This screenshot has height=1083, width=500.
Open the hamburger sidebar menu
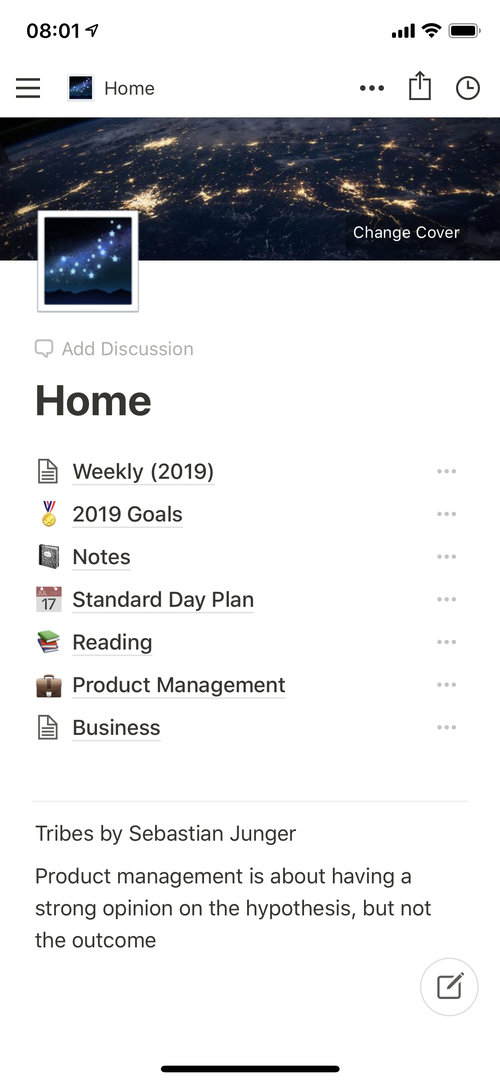click(x=28, y=88)
